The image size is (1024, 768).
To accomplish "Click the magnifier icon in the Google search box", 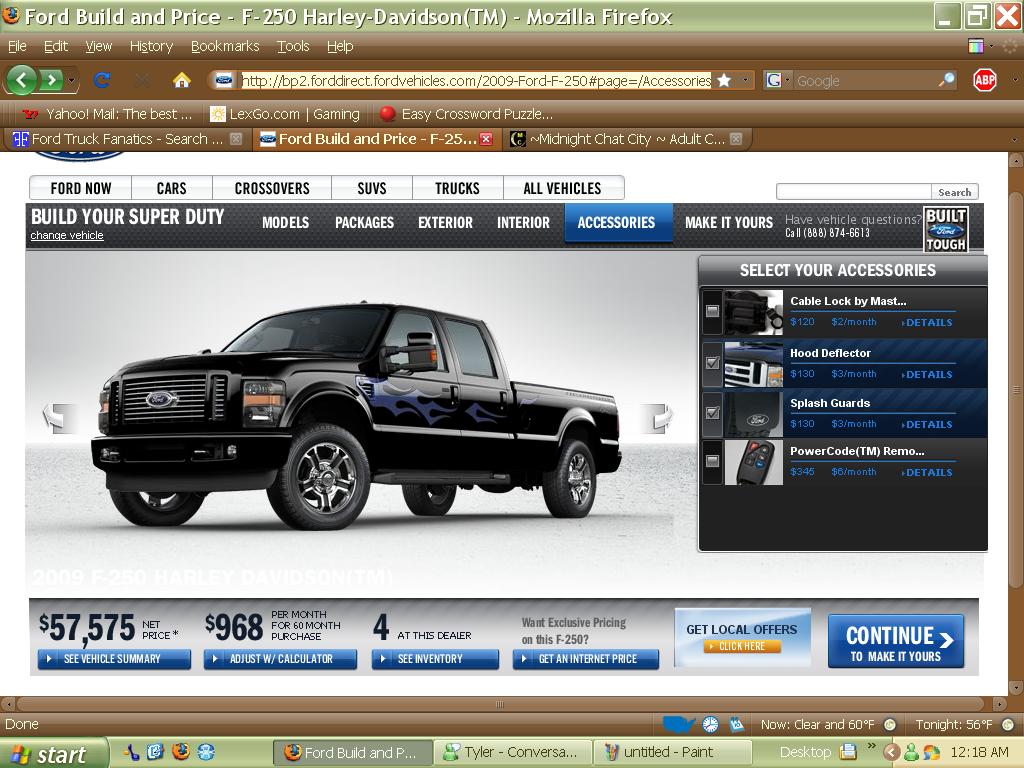I will point(946,80).
